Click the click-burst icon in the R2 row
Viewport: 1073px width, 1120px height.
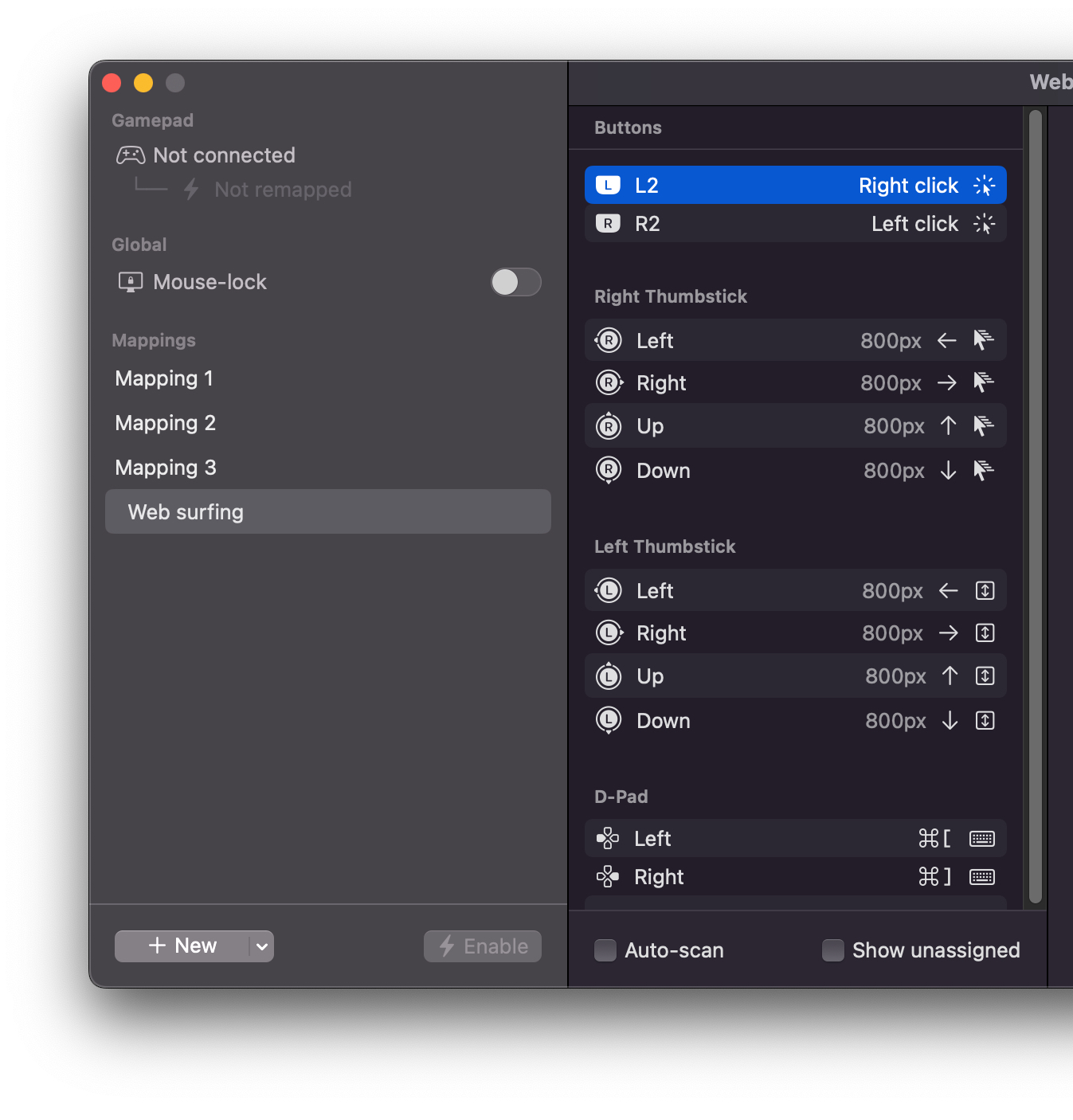985,223
